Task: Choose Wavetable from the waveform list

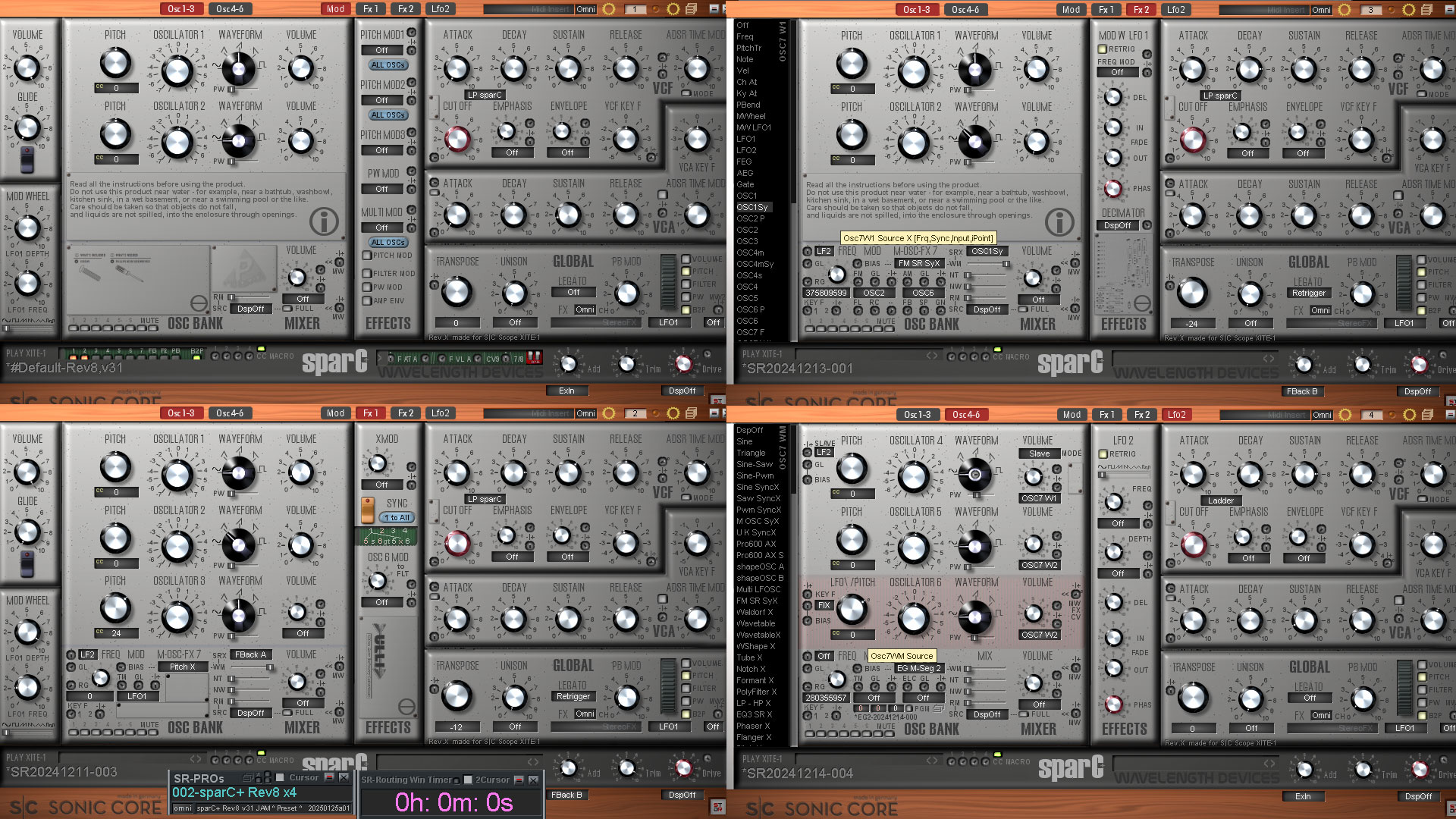Action: pyautogui.click(x=755, y=623)
